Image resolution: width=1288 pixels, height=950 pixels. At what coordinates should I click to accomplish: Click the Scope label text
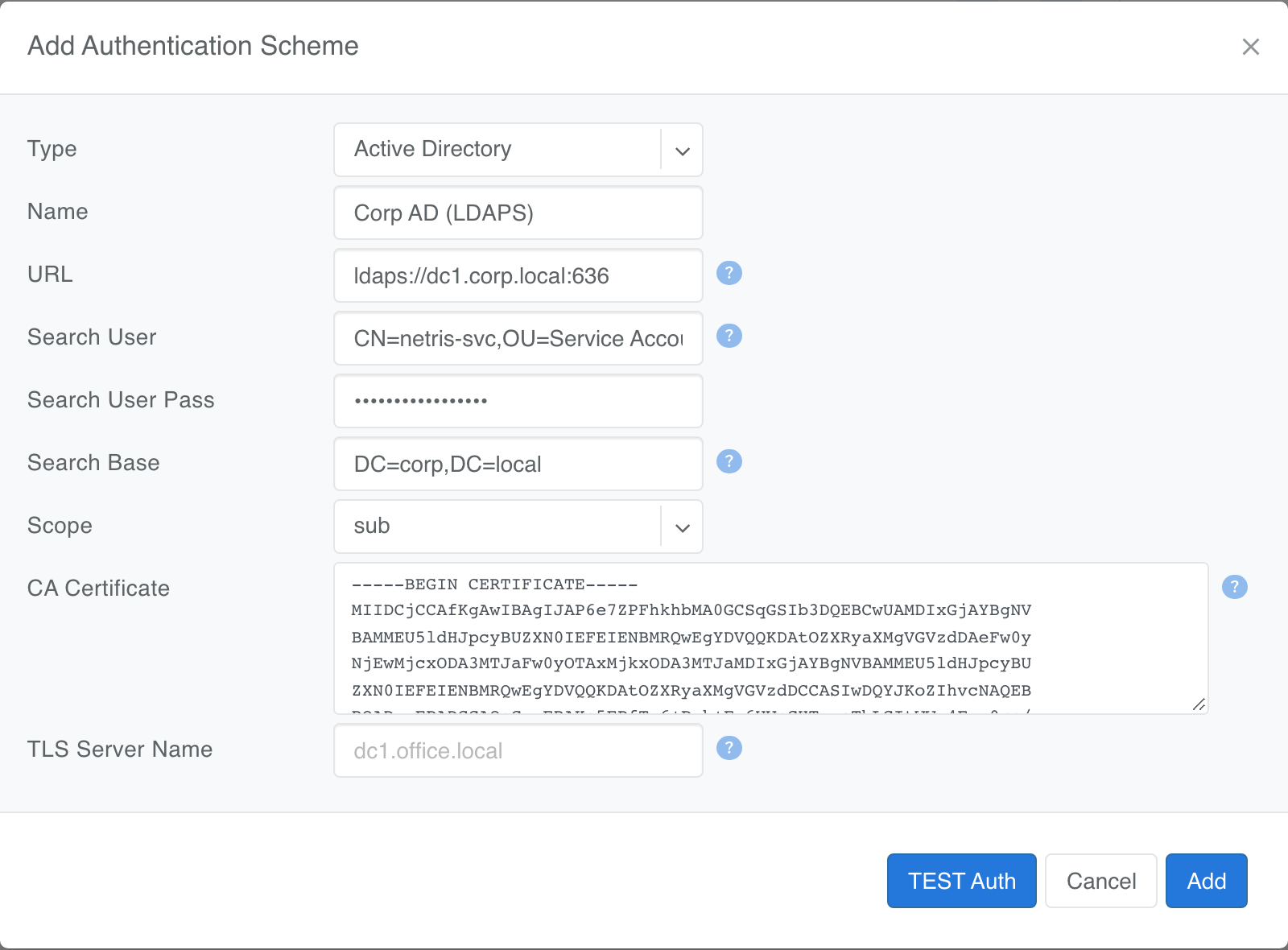point(60,526)
